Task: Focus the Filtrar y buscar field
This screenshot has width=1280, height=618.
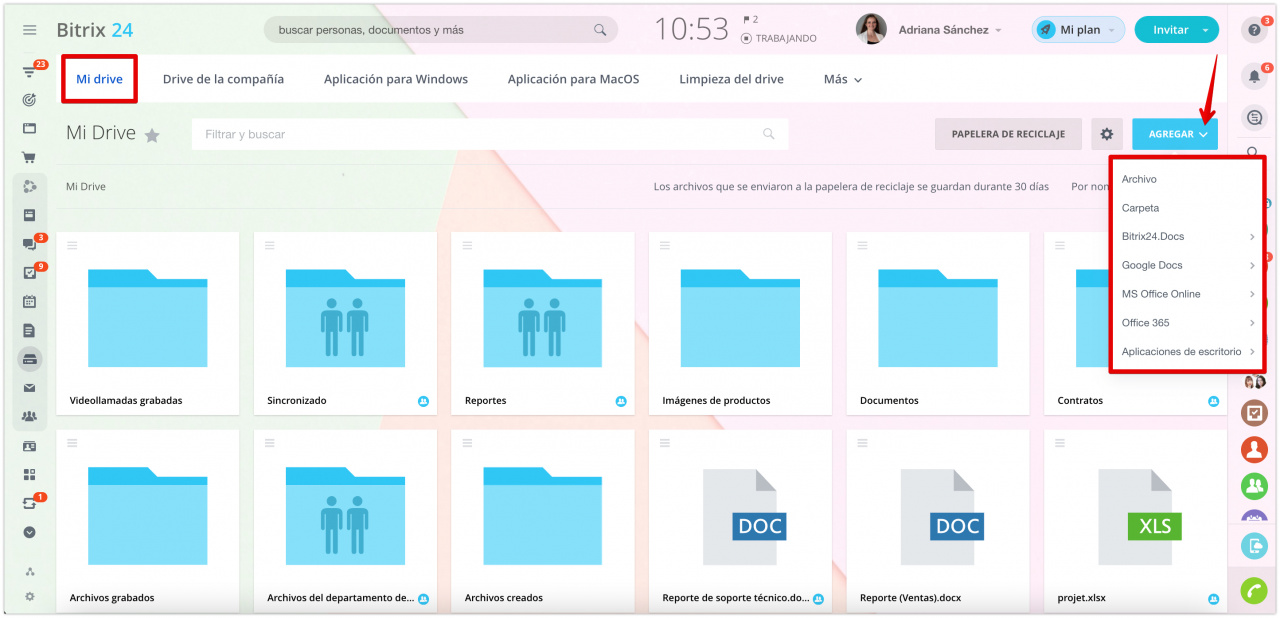Action: click(x=490, y=134)
